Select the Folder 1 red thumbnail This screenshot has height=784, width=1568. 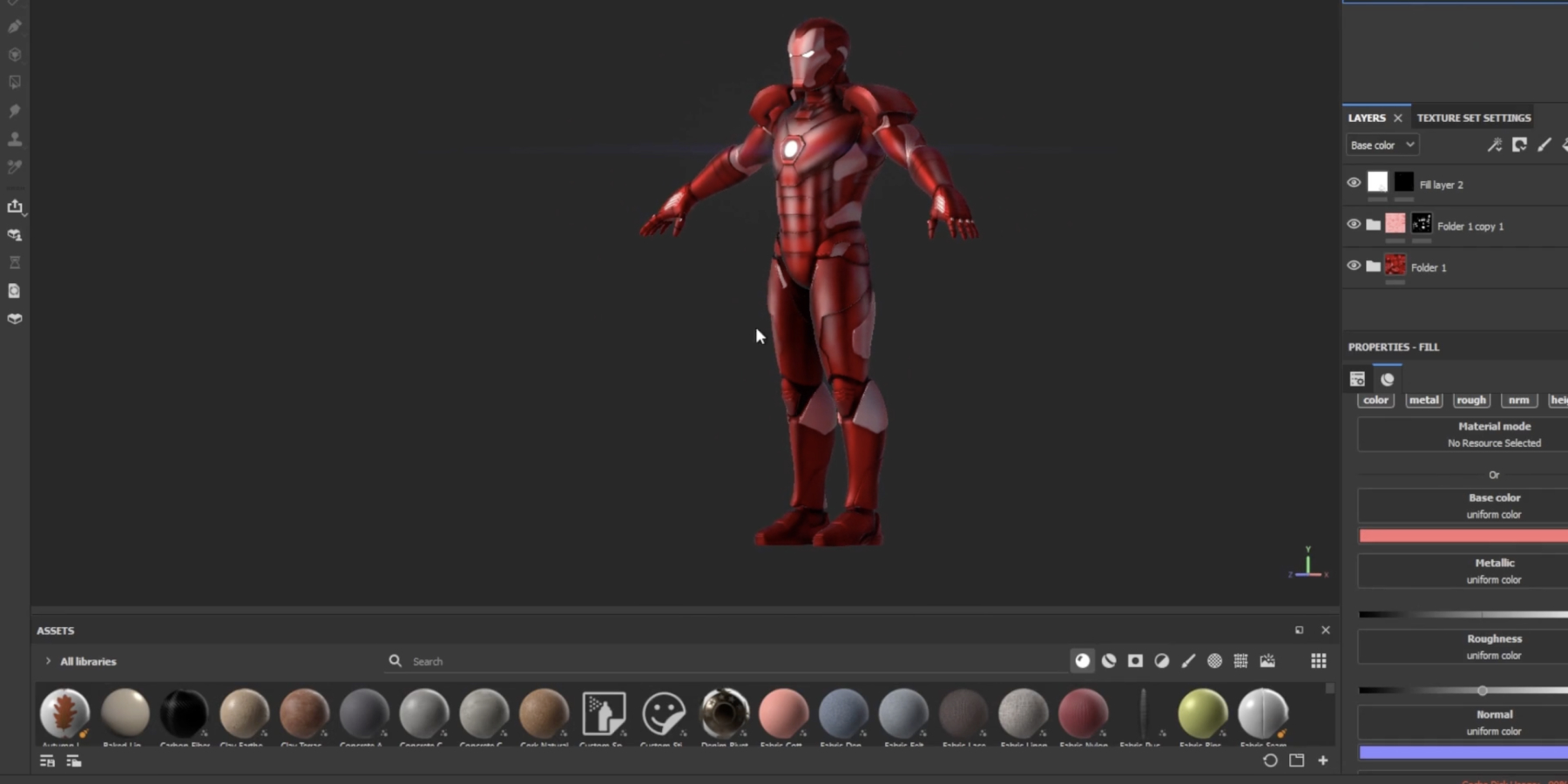point(1396,265)
